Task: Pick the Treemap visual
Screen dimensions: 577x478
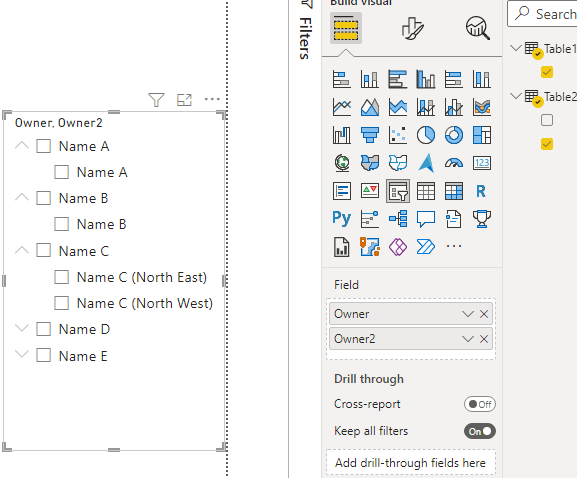Action: coord(482,135)
